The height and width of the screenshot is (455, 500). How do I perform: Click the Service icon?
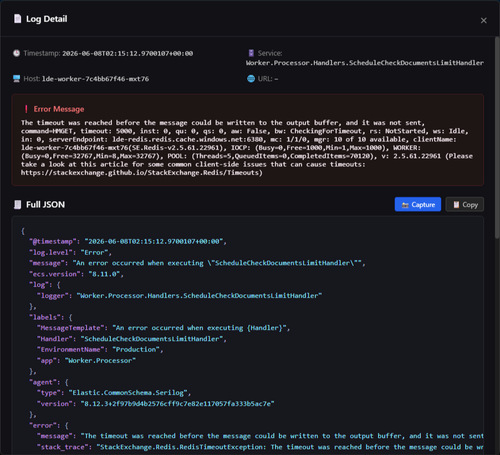(x=251, y=53)
